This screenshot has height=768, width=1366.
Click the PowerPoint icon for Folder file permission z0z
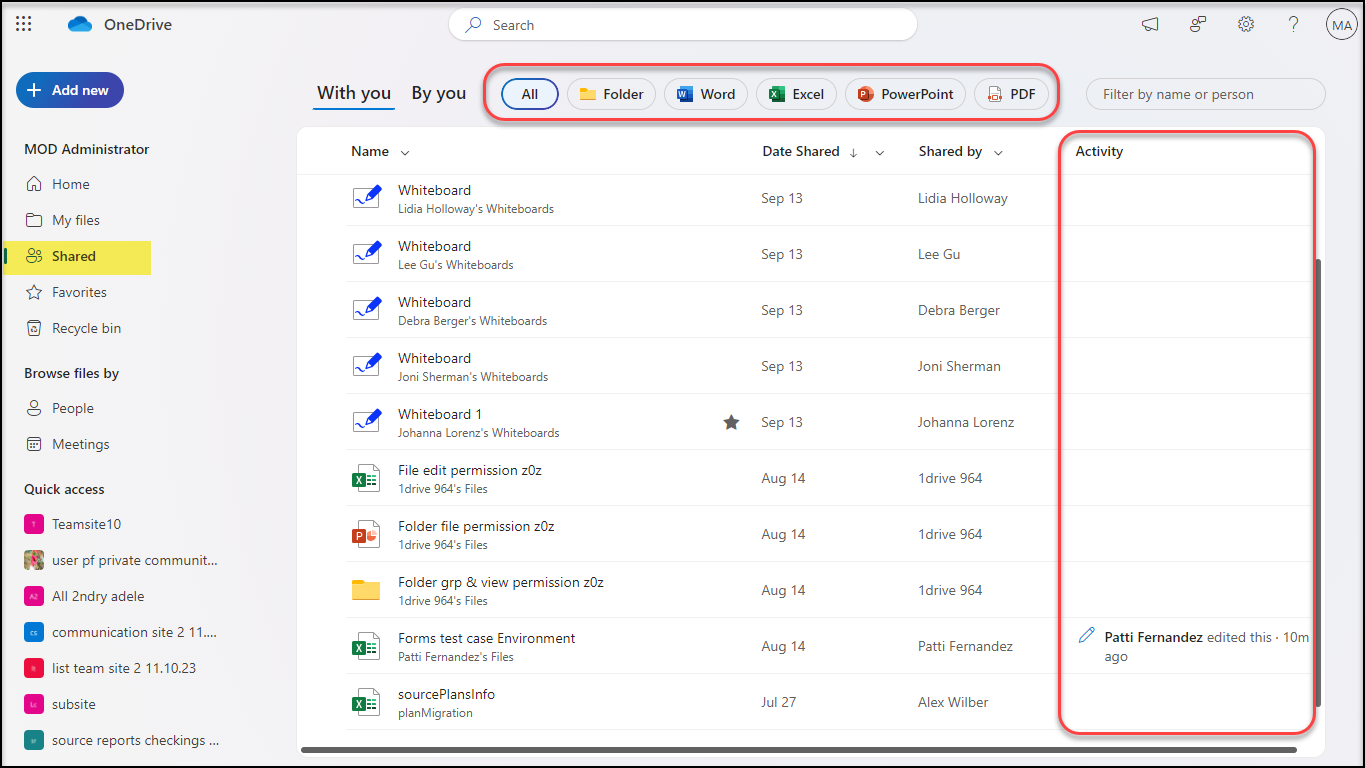coord(366,535)
